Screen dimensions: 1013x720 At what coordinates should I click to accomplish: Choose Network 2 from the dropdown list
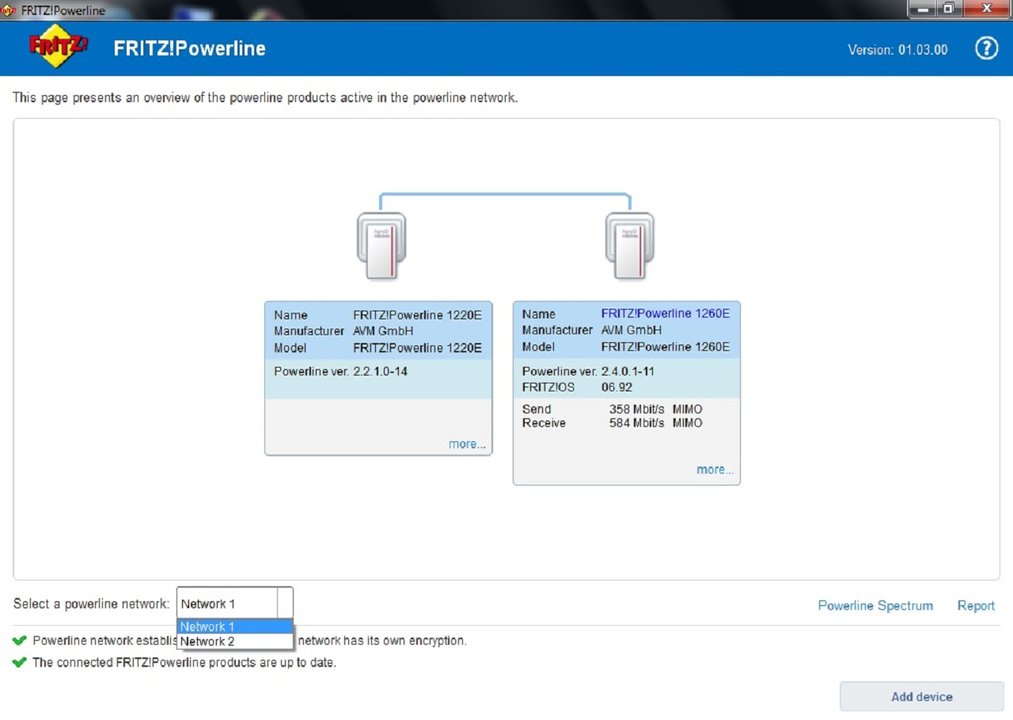click(235, 641)
